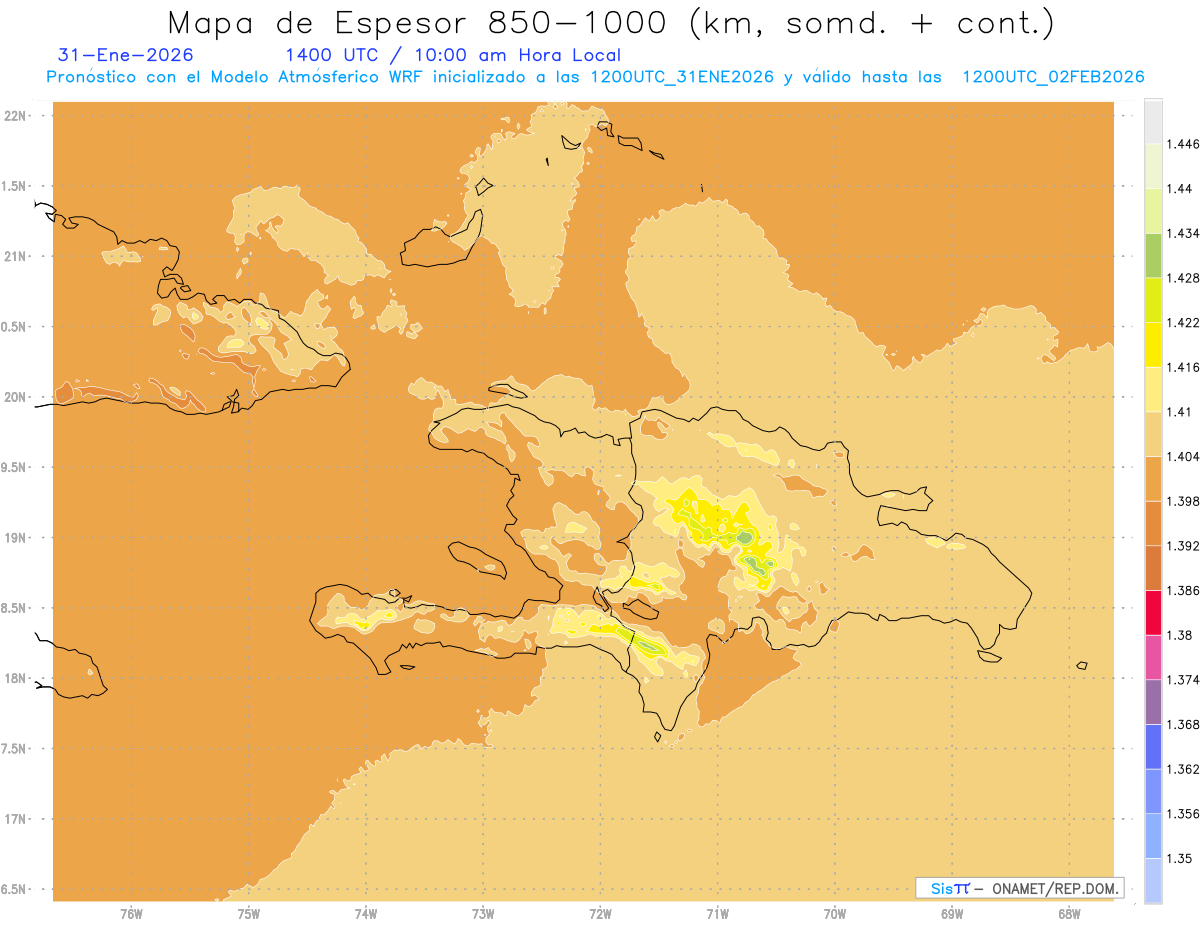Viewport: 1200px width, 927px height.
Task: Click the "70W" longitude label
Action: [835, 914]
